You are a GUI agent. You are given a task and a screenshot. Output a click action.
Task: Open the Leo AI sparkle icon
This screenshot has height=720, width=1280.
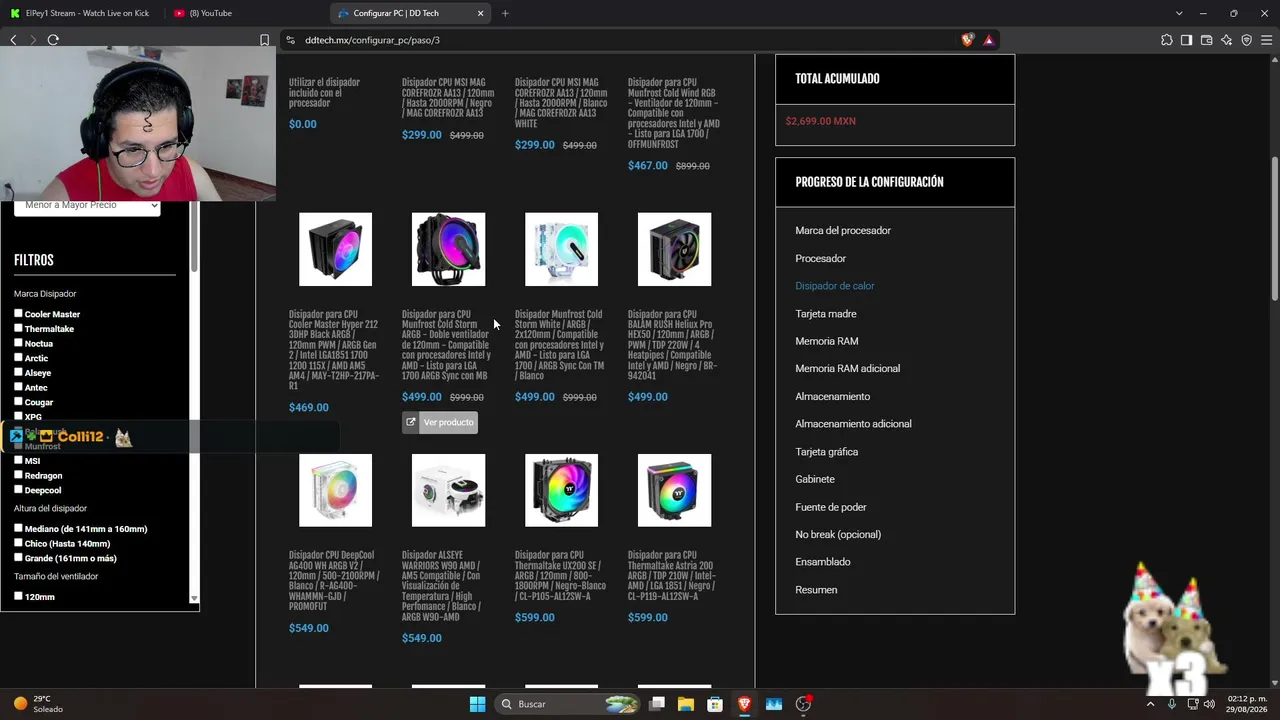pyautogui.click(x=1226, y=40)
